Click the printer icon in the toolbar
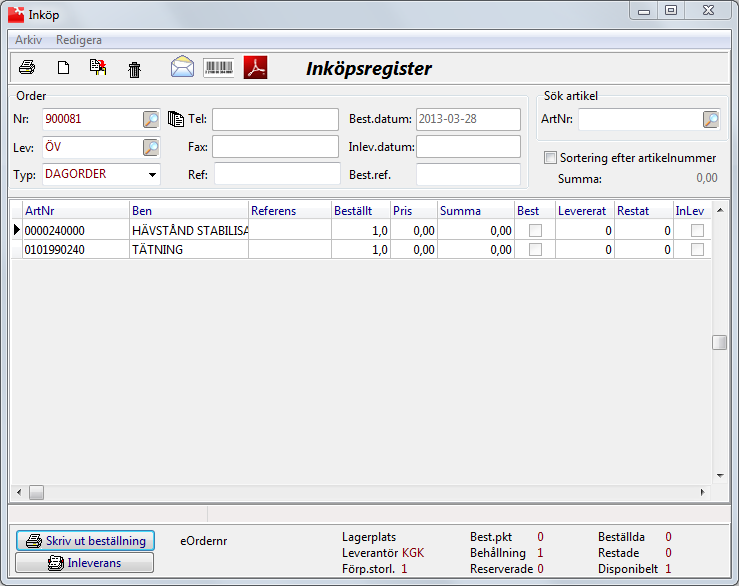Screen dimensions: 739x586 (27, 67)
